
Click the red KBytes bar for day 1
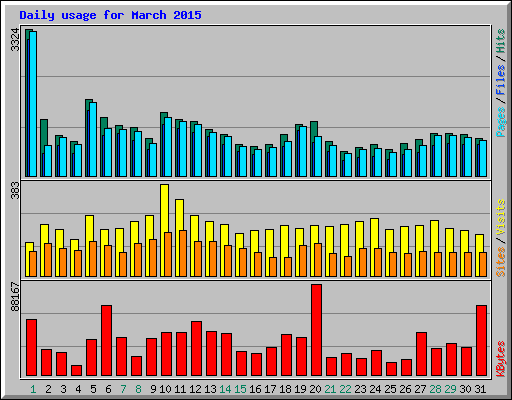click(31, 347)
